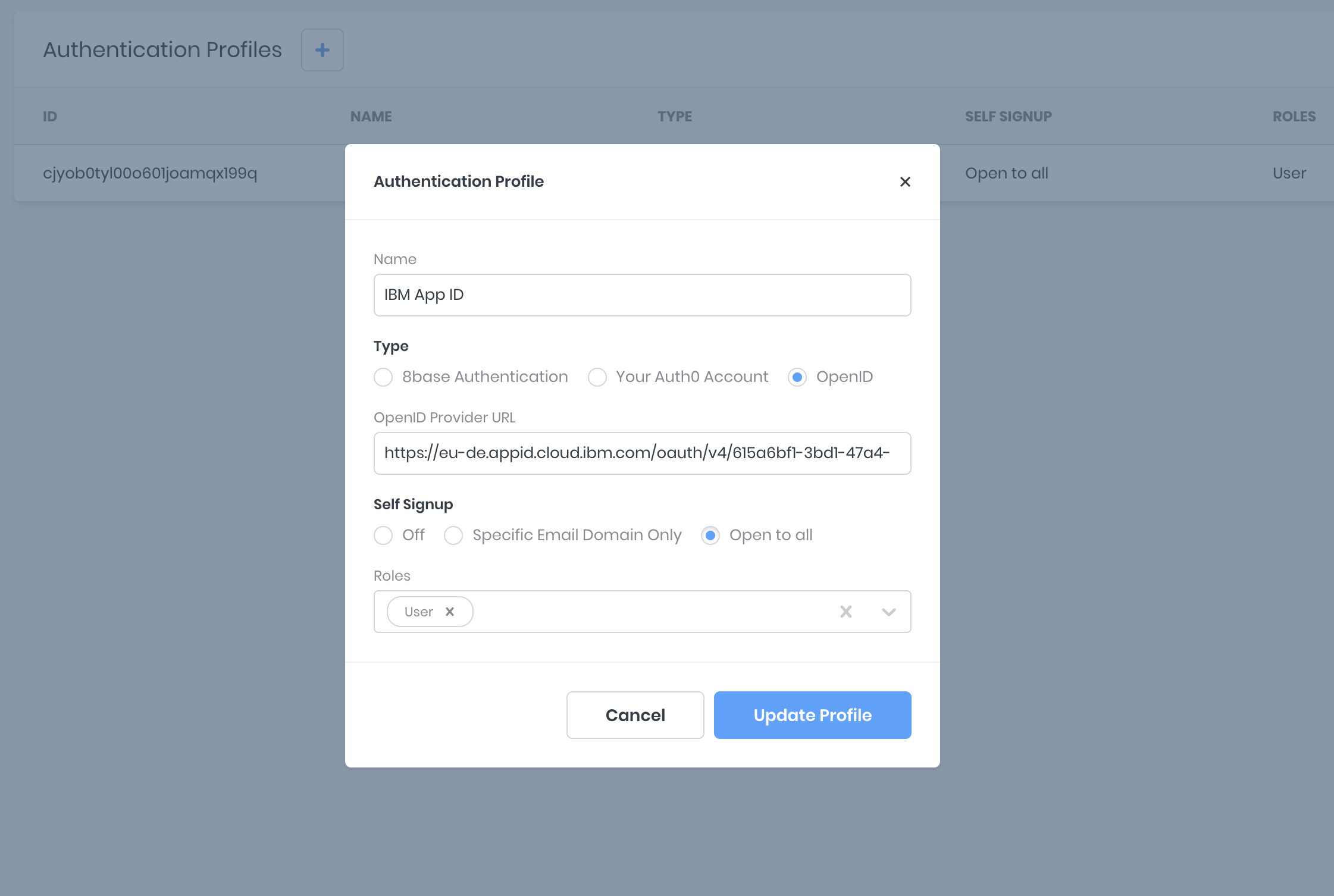Expand the Roles dropdown chevron
This screenshot has height=896, width=1334.
[888, 612]
